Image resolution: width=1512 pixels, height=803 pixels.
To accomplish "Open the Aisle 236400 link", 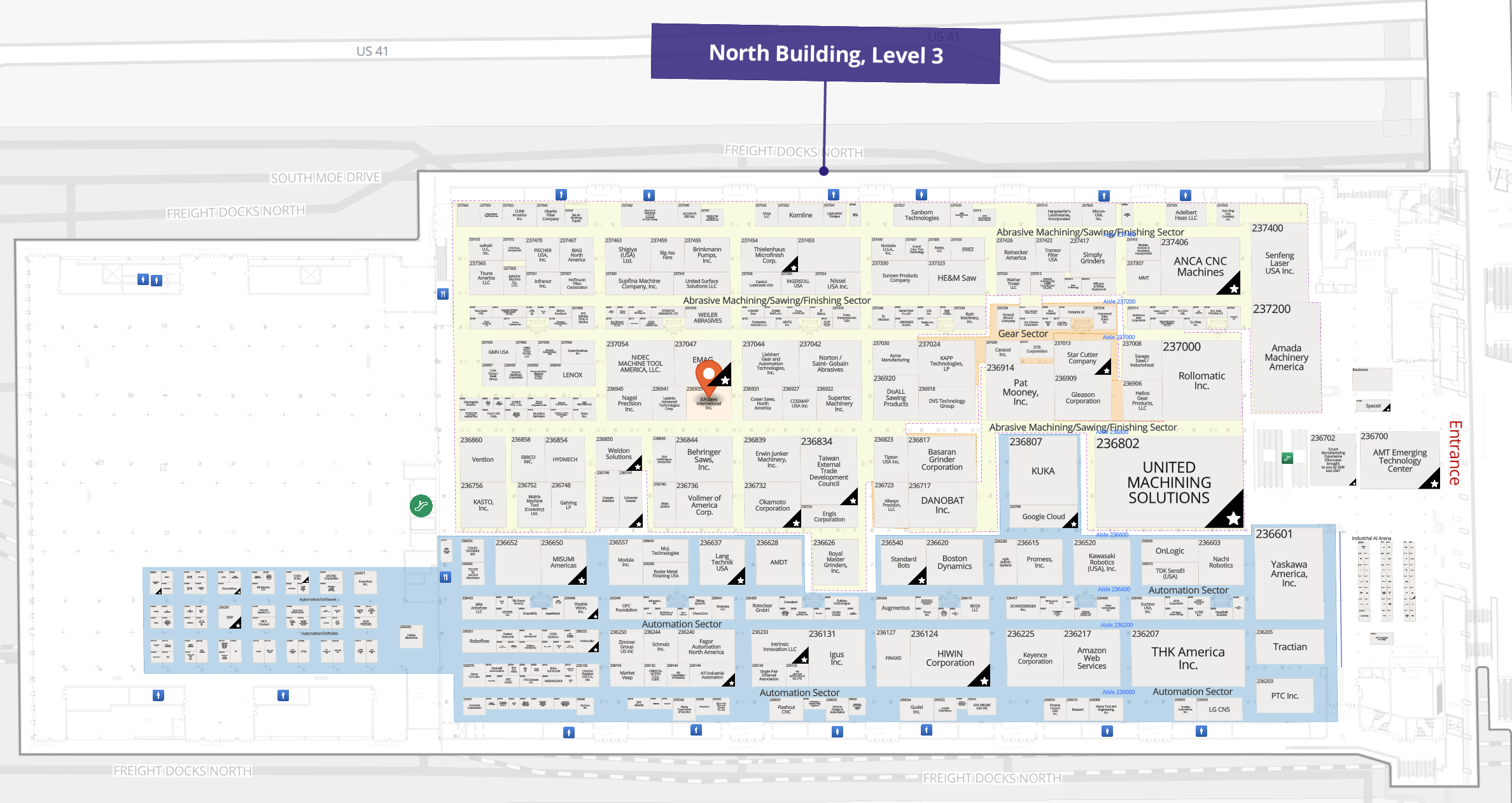I will (x=1114, y=589).
